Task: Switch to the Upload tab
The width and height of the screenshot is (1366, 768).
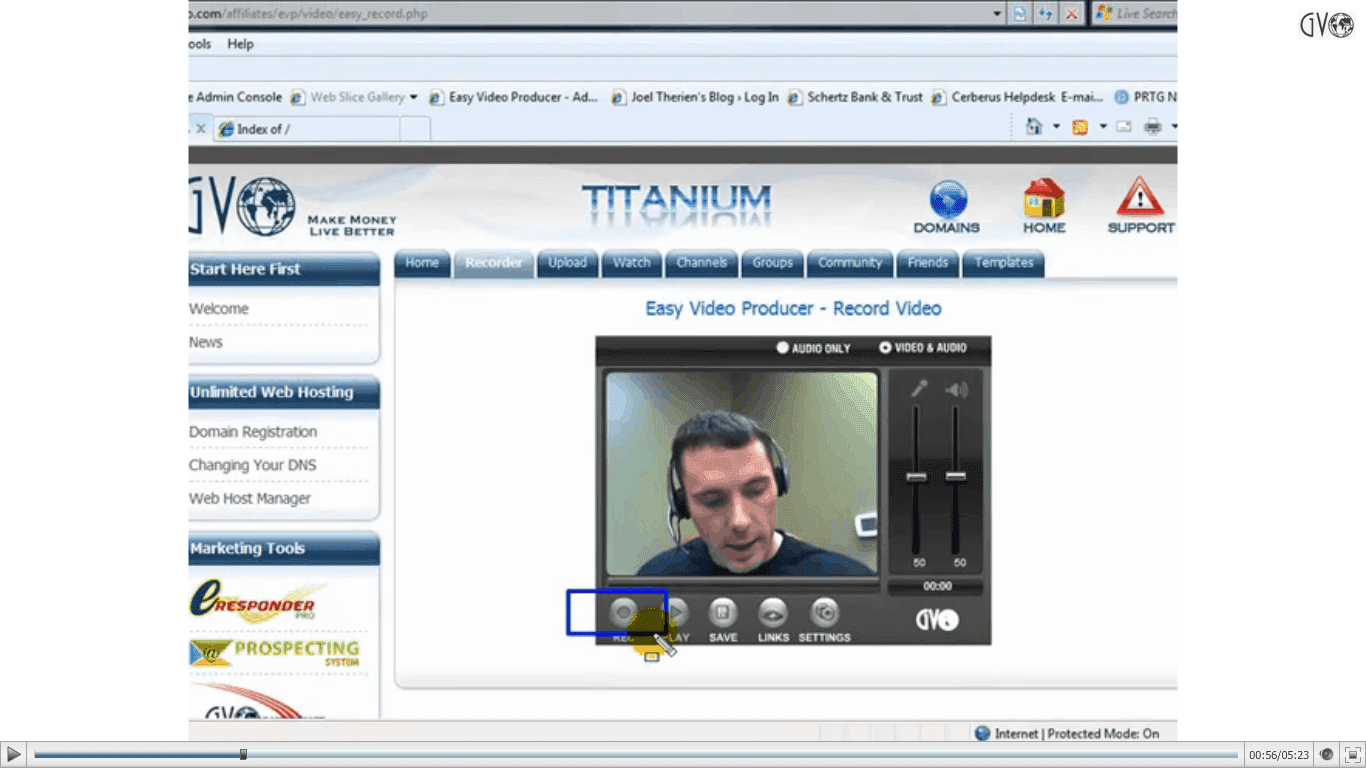Action: click(x=567, y=263)
